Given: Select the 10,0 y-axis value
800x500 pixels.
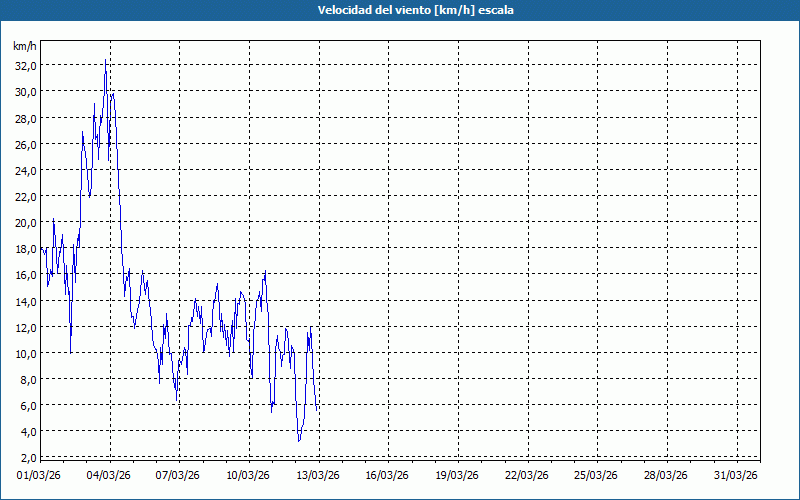Looking at the screenshot, I should (x=24, y=353).
